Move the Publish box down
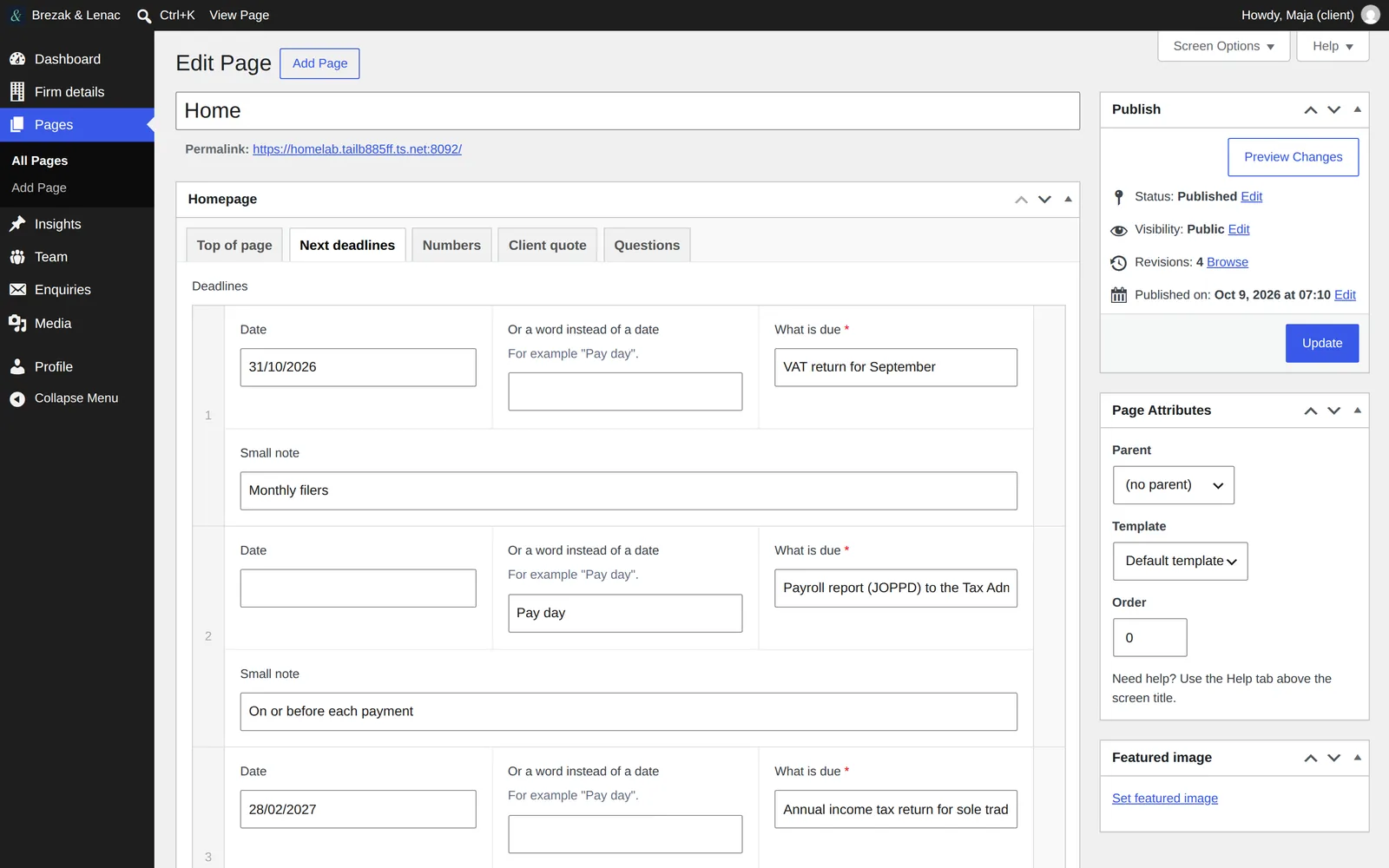Viewport: 1389px width, 868px height. 1334,110
